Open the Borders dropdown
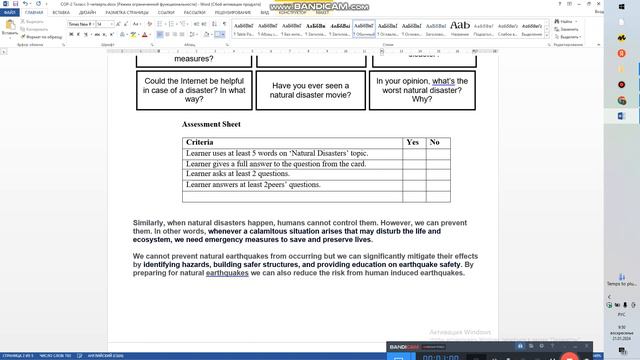Screen dimensions: 640x360 coord(220,35)
